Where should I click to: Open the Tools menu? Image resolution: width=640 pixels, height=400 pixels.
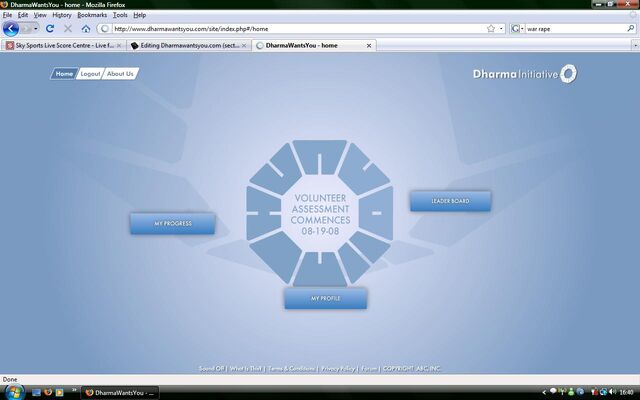coord(120,15)
